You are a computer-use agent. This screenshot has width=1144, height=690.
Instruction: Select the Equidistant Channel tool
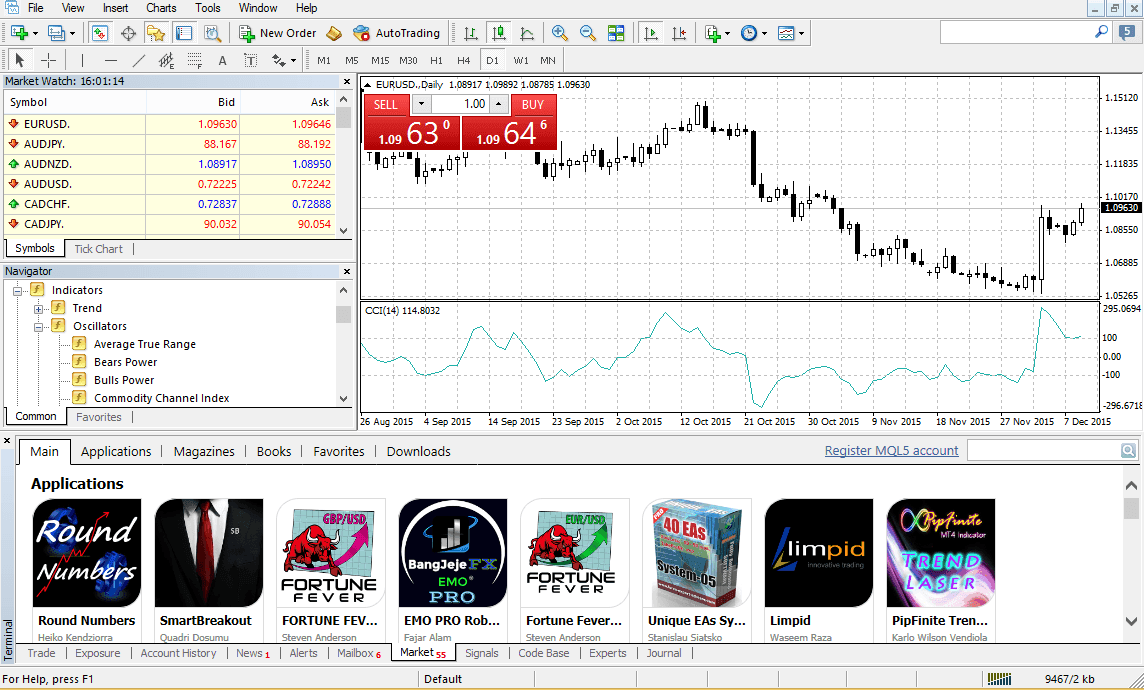coord(166,61)
